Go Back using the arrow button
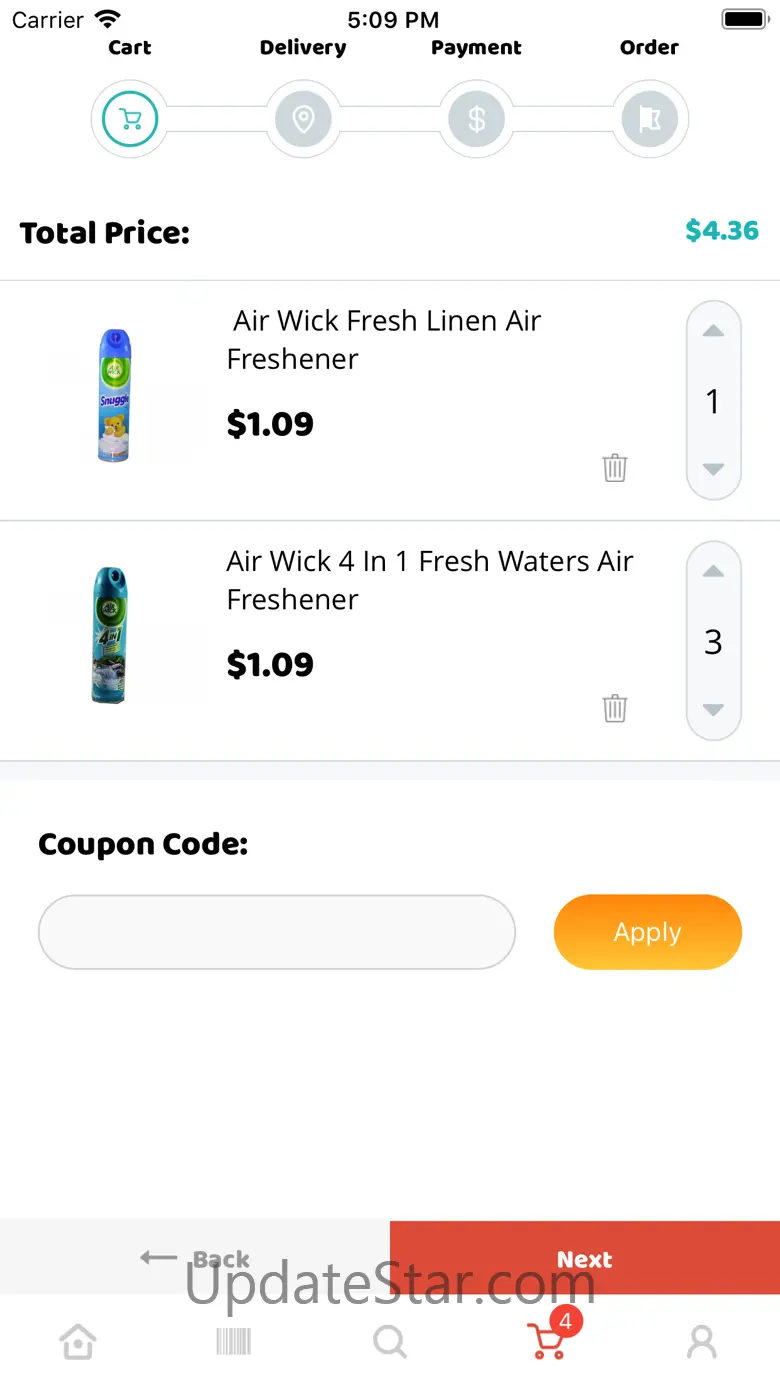 [195, 1258]
